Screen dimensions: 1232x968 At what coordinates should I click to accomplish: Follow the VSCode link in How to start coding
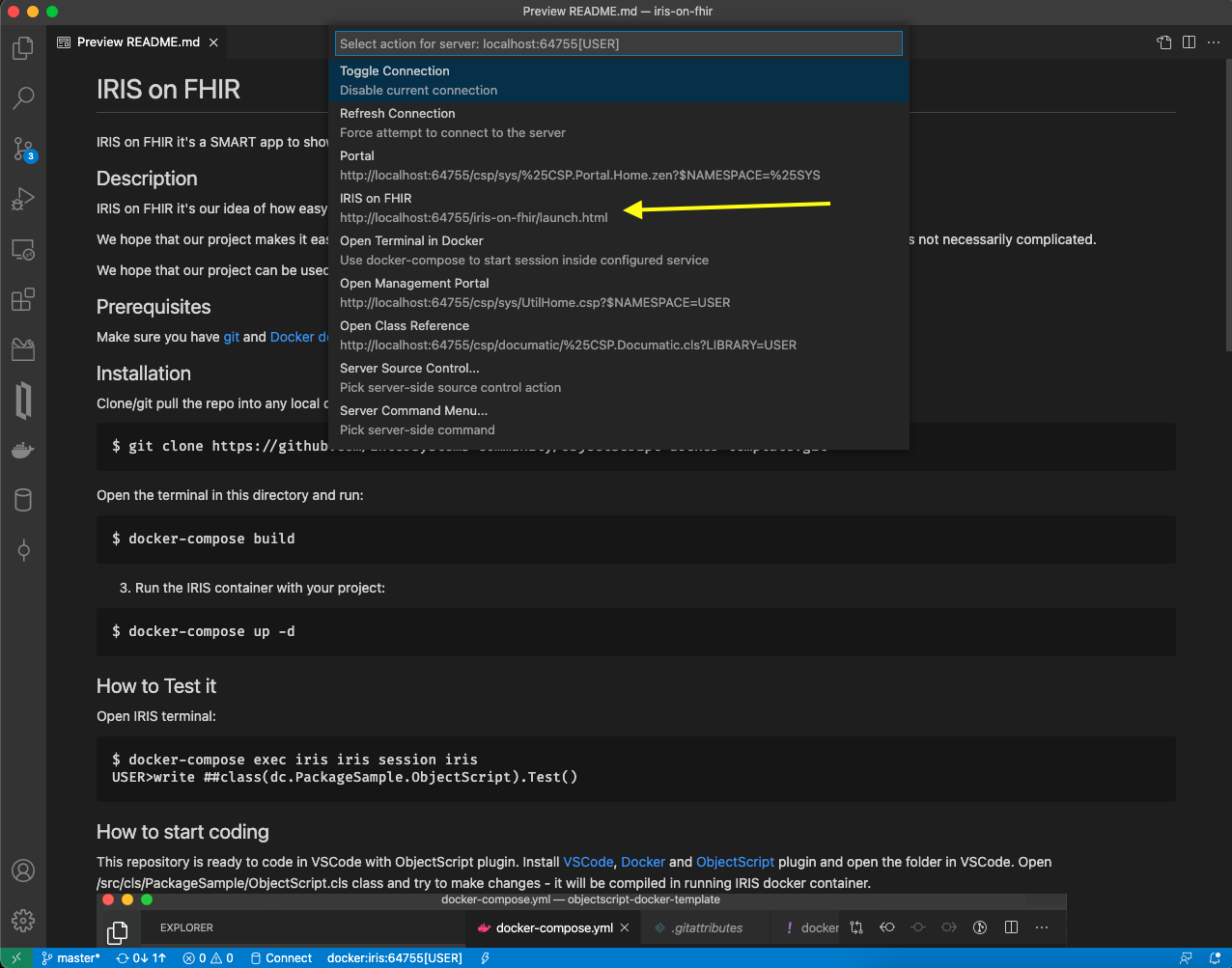coord(588,862)
